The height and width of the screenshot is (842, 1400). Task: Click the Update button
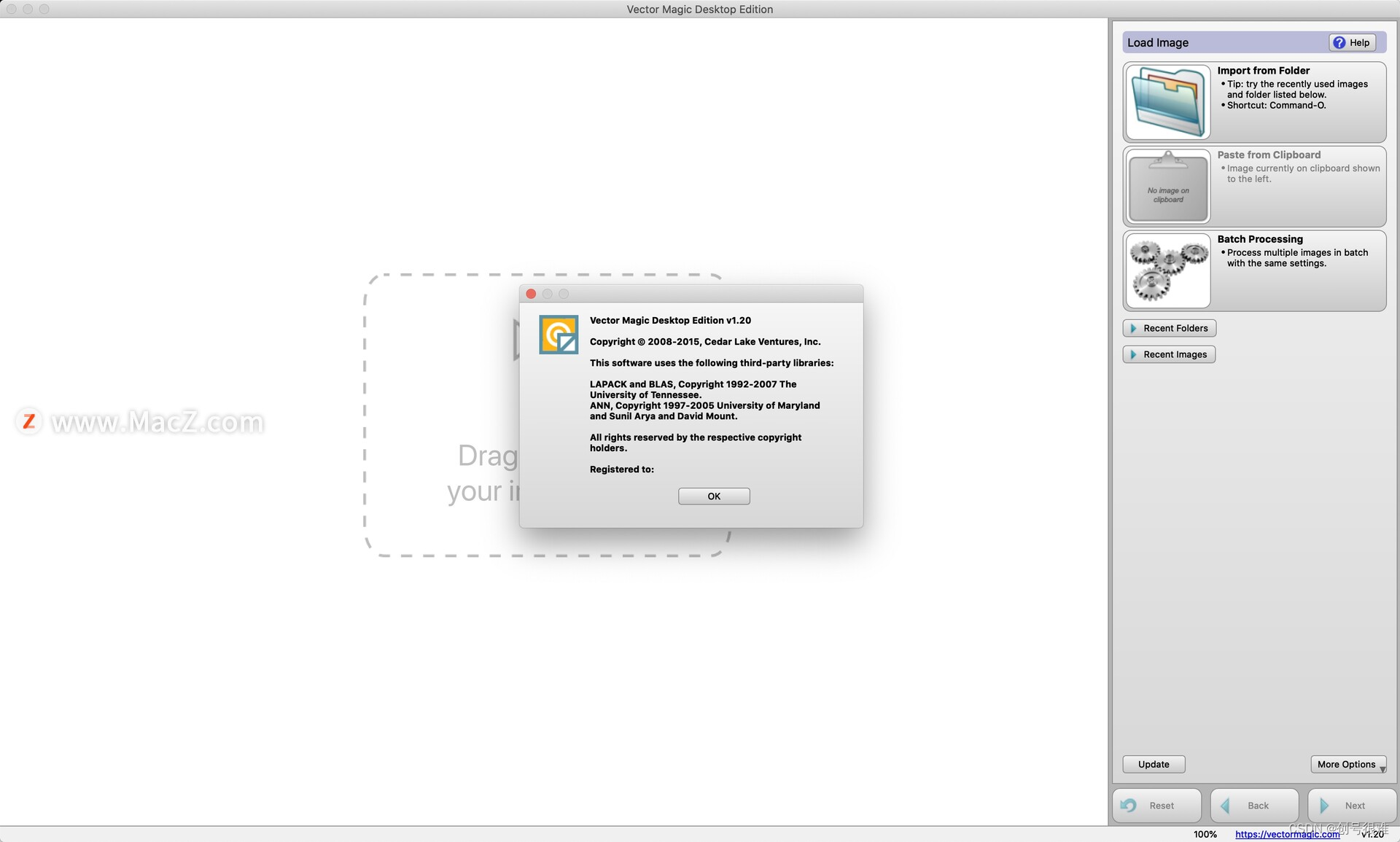1155,763
